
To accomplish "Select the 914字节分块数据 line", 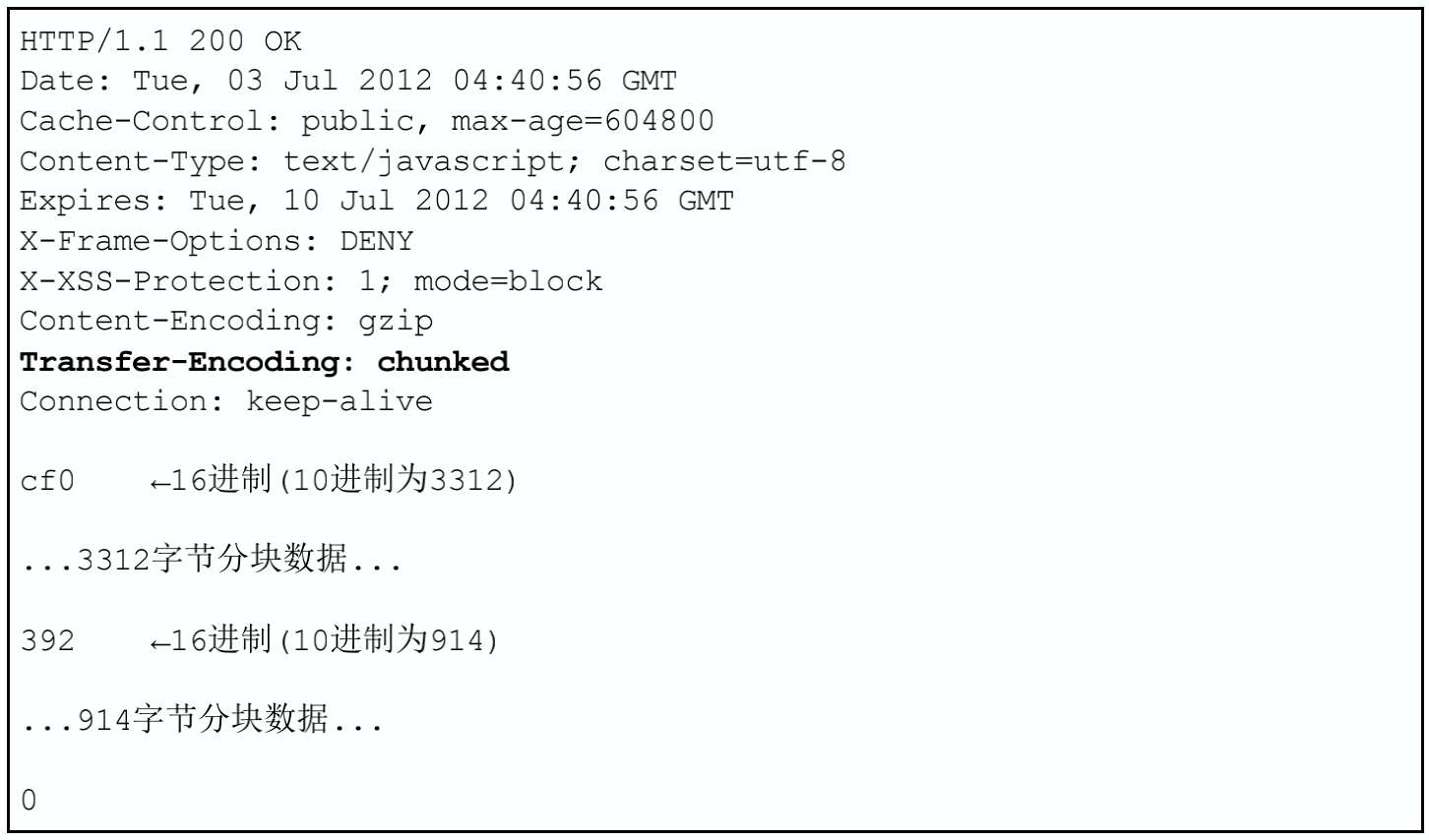I will click(x=202, y=720).
